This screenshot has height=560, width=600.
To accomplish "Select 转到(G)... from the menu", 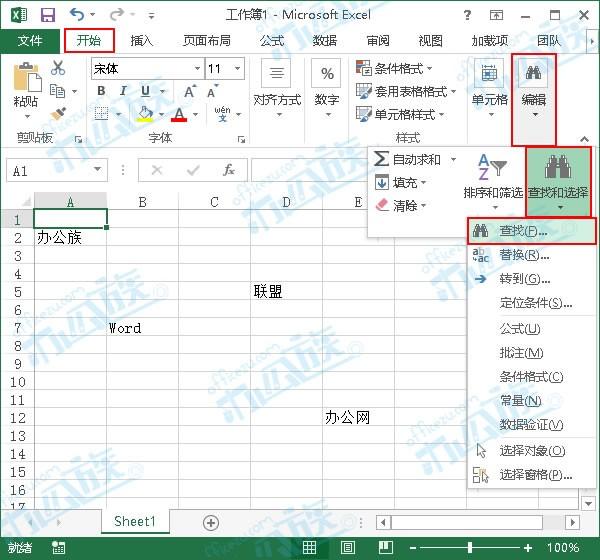I will 532,279.
